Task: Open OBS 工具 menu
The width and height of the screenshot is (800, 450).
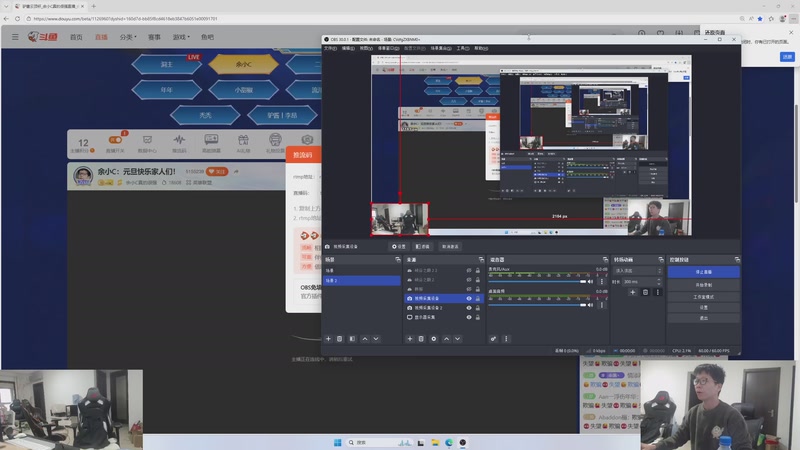Action: click(462, 48)
